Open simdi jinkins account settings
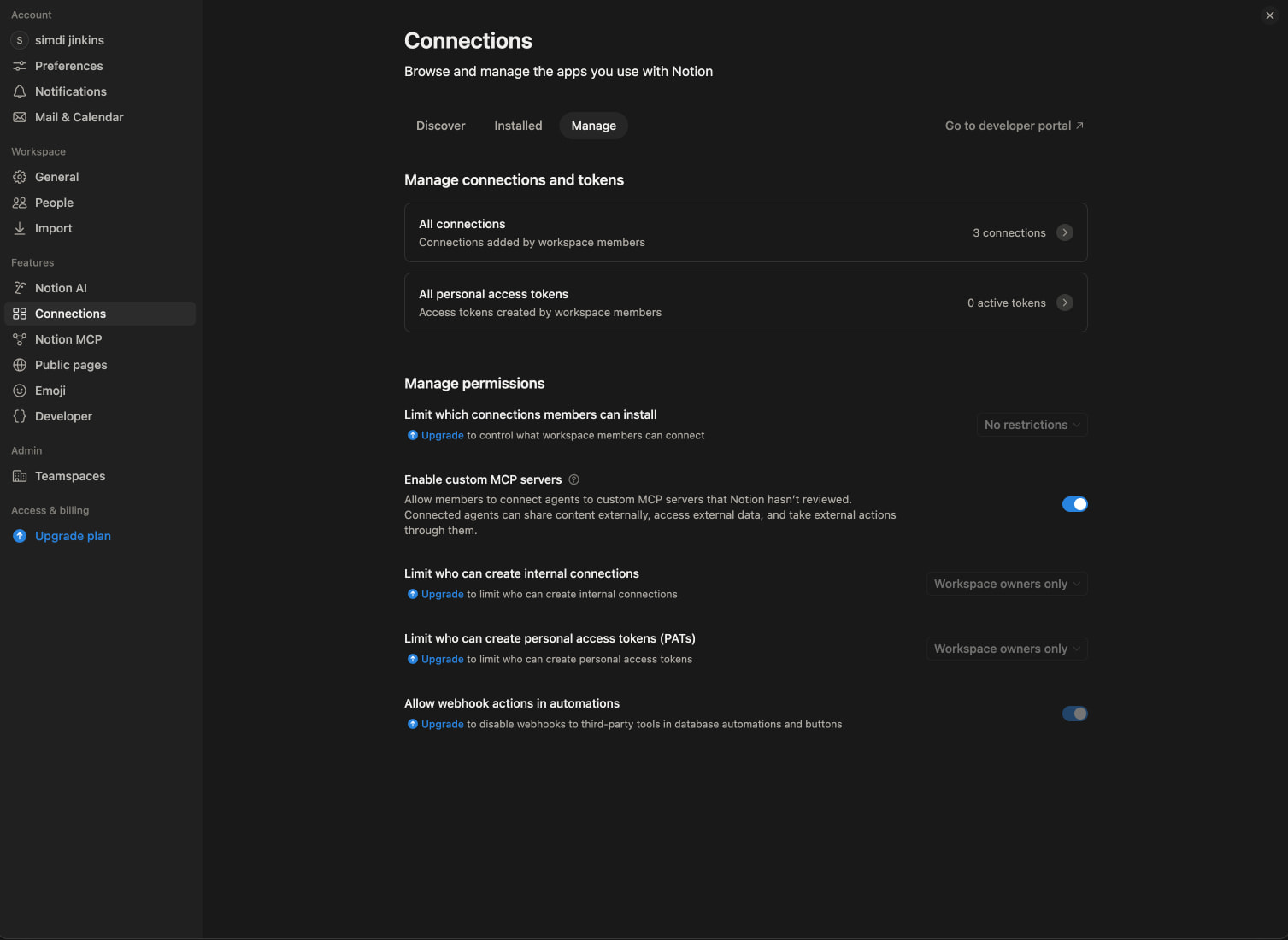This screenshot has width=1288, height=940. pos(100,40)
